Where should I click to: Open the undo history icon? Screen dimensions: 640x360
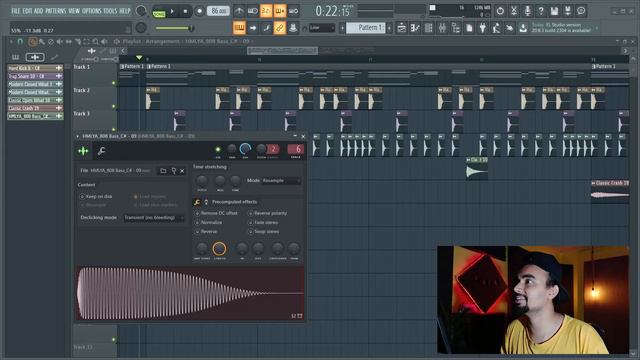[500, 11]
